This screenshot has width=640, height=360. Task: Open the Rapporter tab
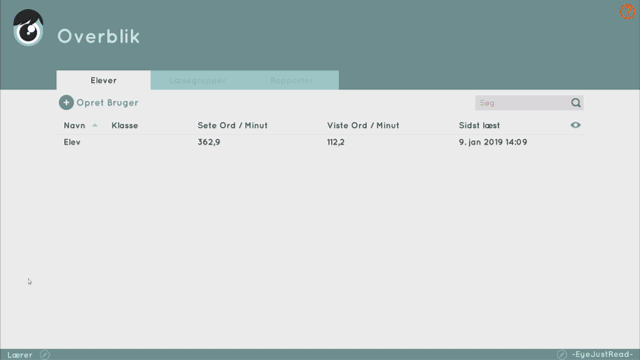[291, 80]
